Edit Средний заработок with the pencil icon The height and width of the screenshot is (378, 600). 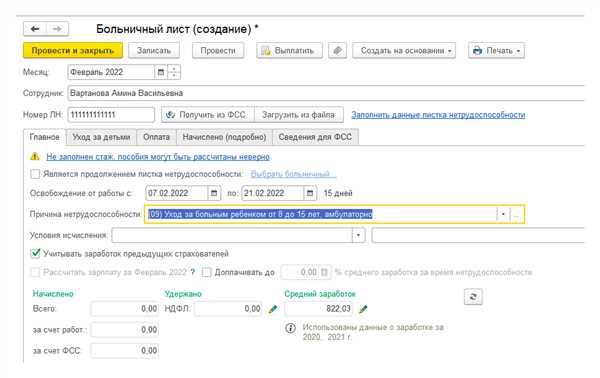point(363,309)
